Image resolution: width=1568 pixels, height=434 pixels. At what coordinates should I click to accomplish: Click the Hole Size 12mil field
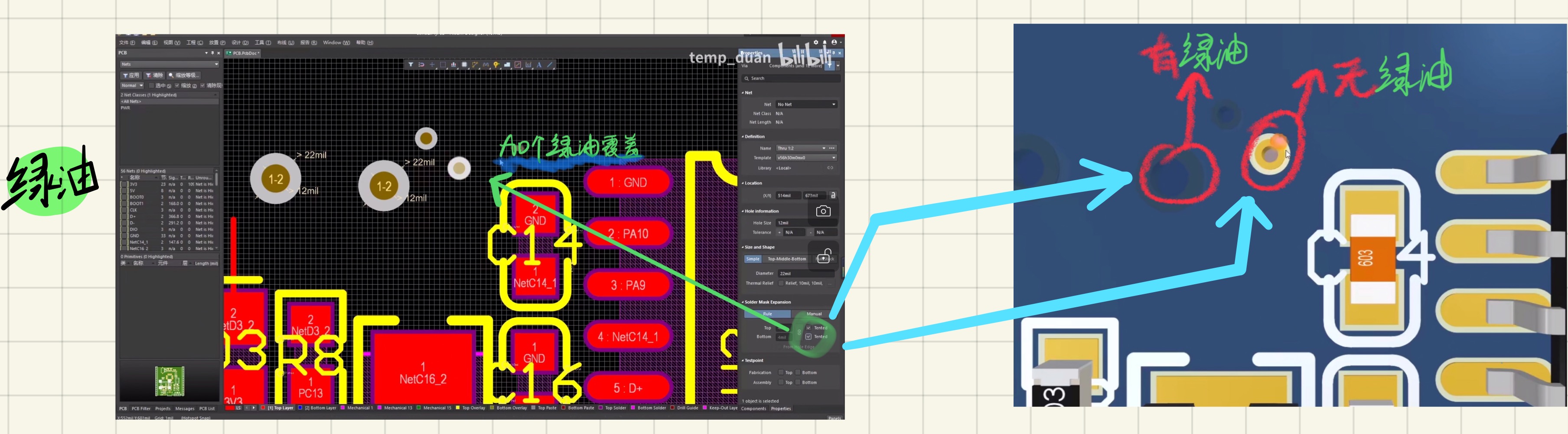(806, 223)
